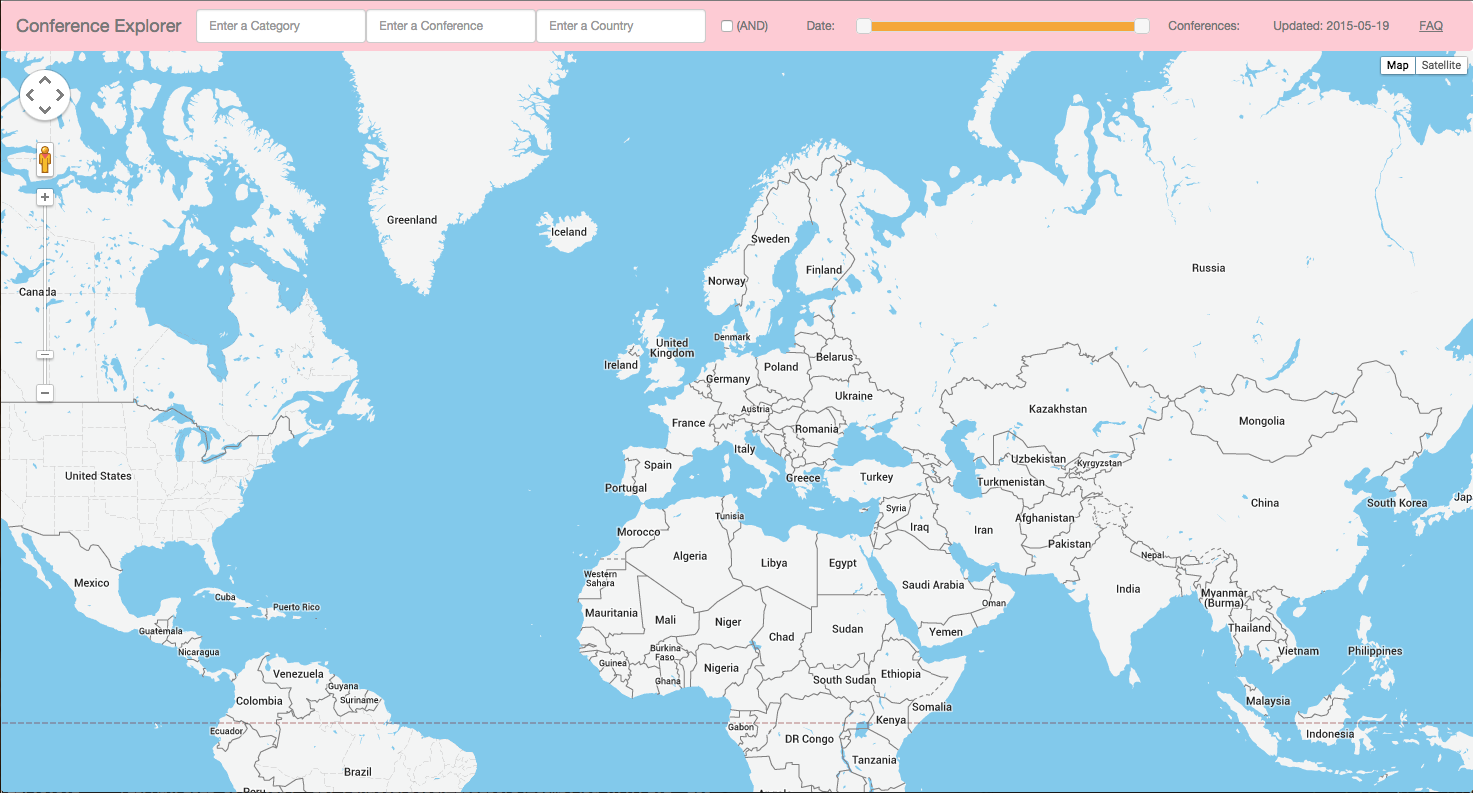Pan the map up with the arrow
1473x793 pixels.
coord(45,81)
